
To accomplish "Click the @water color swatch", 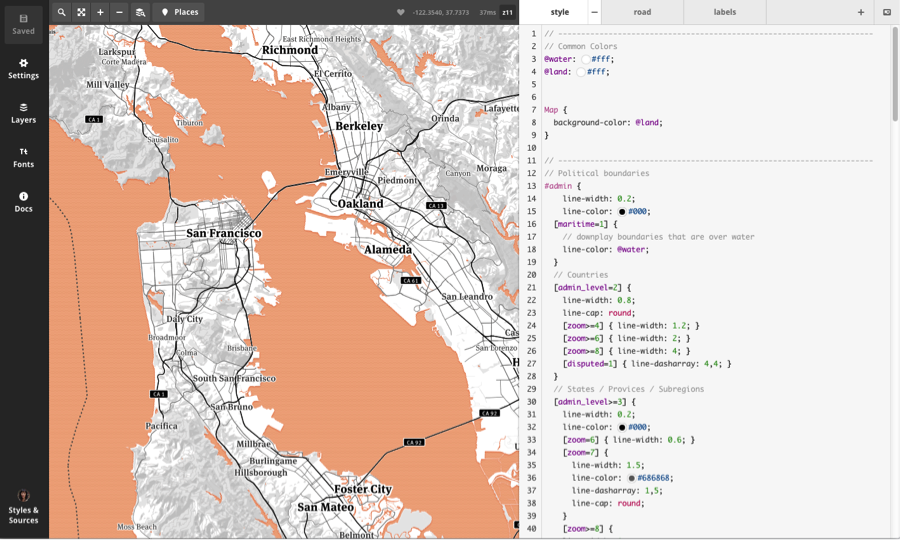I will click(585, 59).
